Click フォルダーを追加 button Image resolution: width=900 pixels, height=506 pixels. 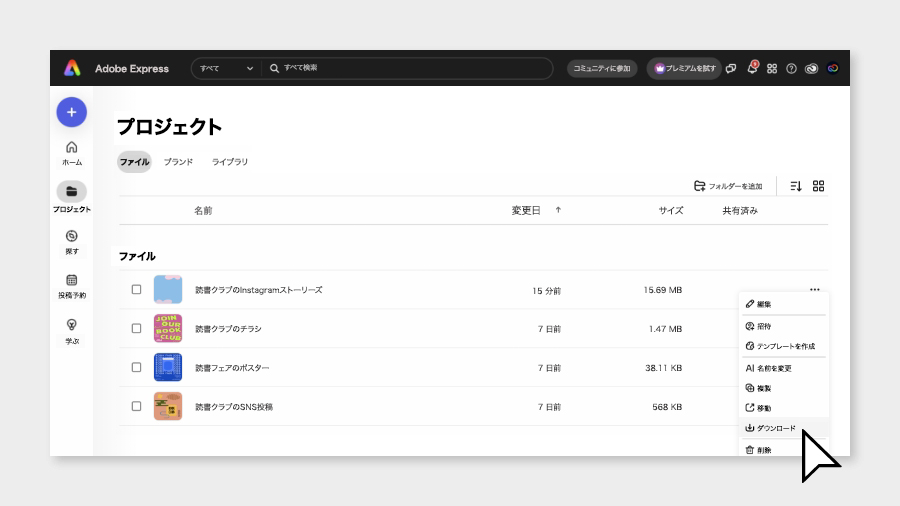[x=728, y=186]
